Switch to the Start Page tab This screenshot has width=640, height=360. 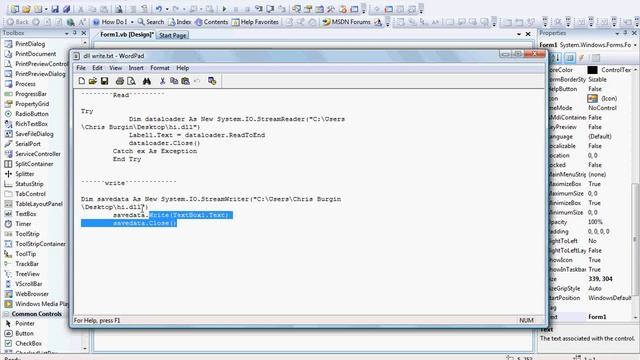click(x=172, y=36)
